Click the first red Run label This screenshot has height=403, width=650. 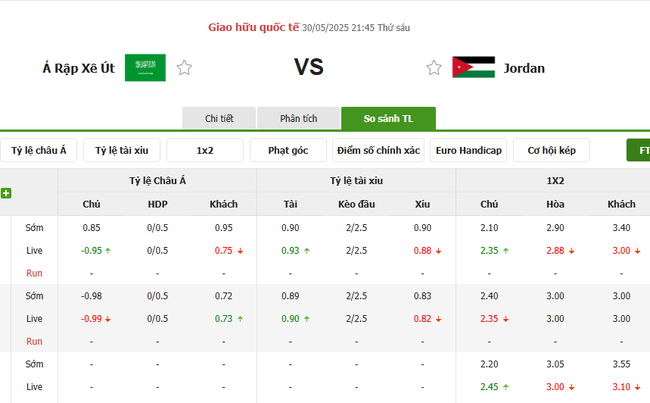pyautogui.click(x=34, y=273)
